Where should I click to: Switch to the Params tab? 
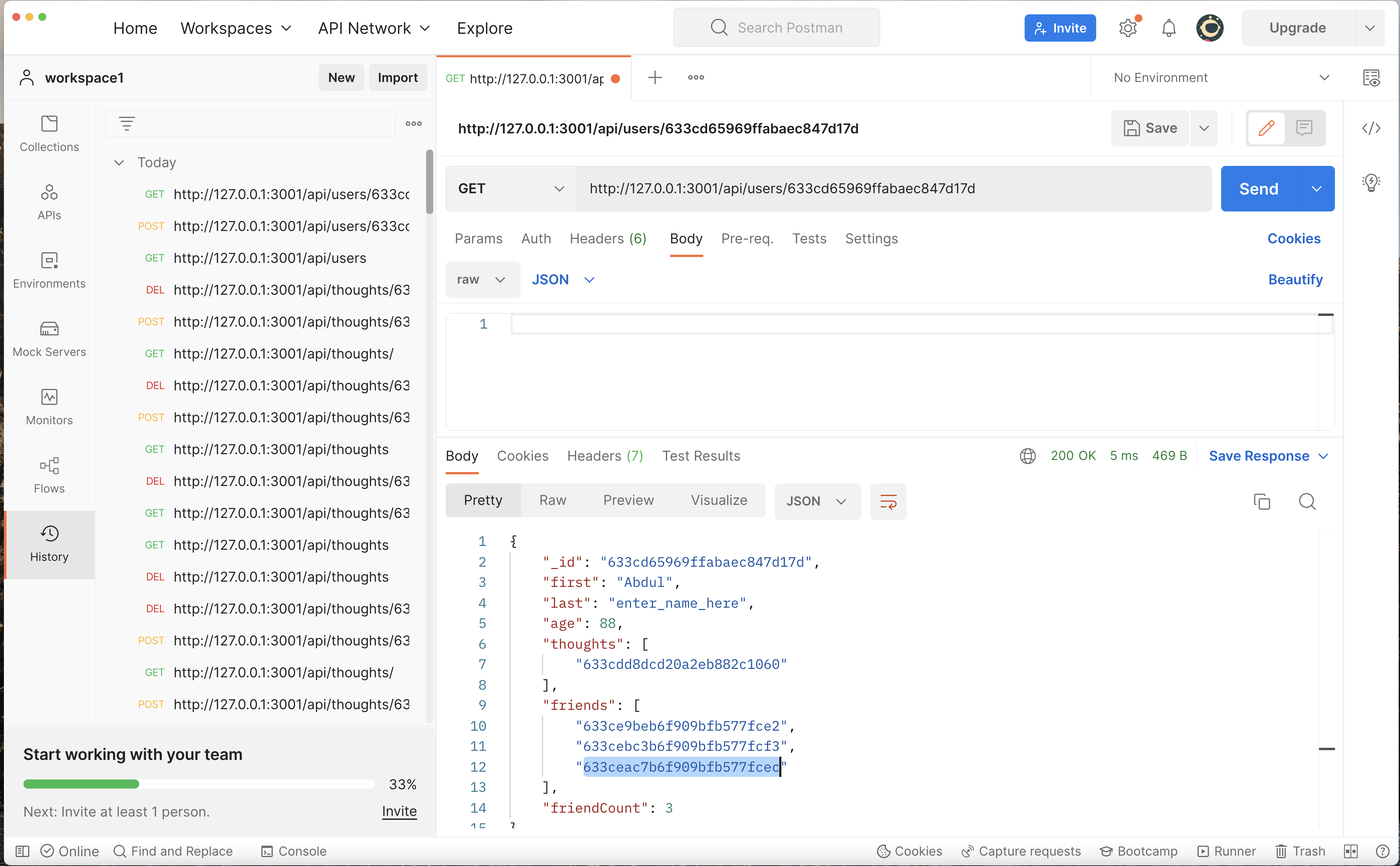point(478,239)
